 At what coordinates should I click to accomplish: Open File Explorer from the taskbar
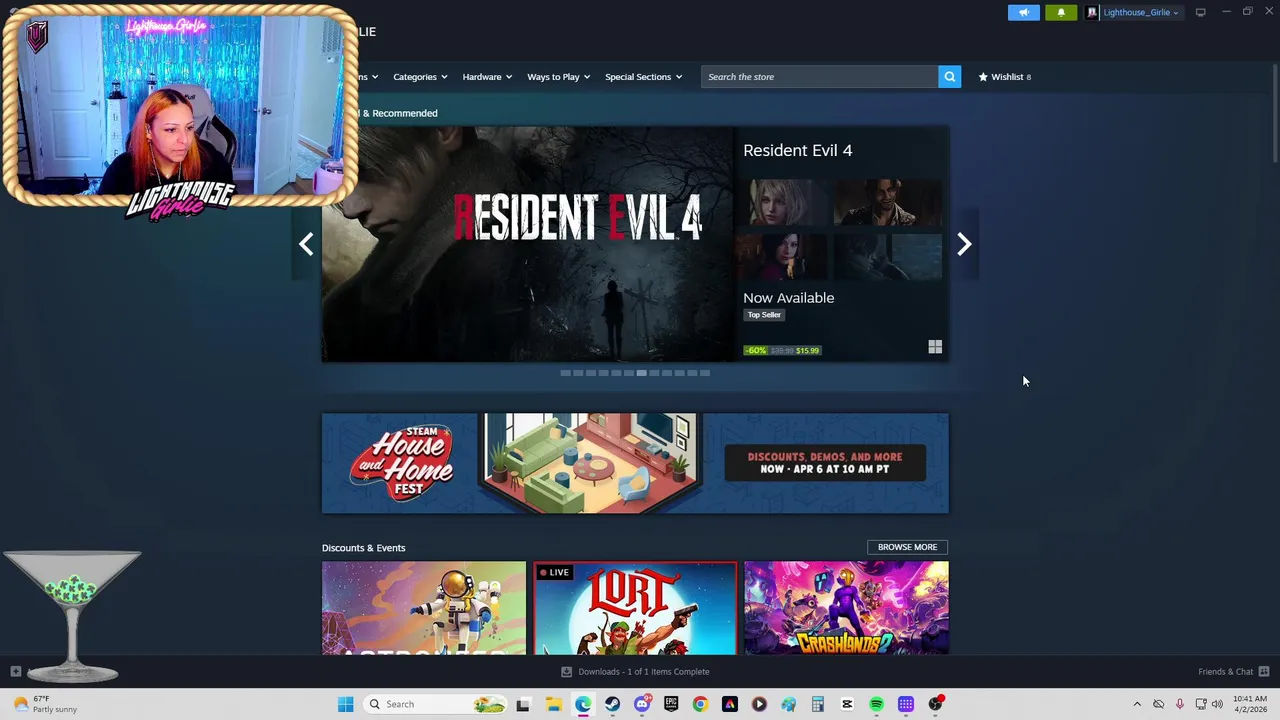(553, 704)
